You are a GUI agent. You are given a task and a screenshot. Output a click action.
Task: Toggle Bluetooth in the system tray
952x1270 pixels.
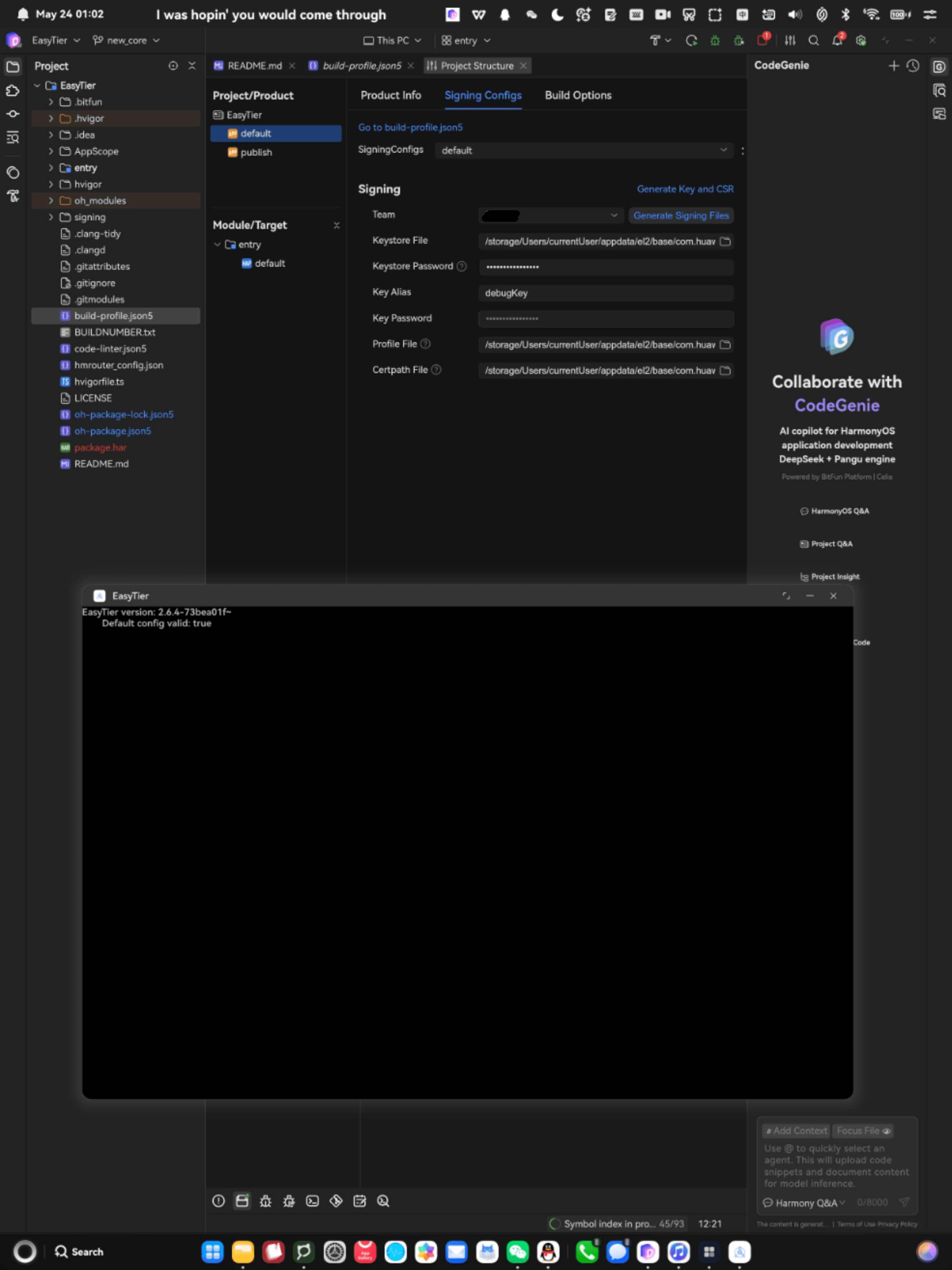coord(845,14)
